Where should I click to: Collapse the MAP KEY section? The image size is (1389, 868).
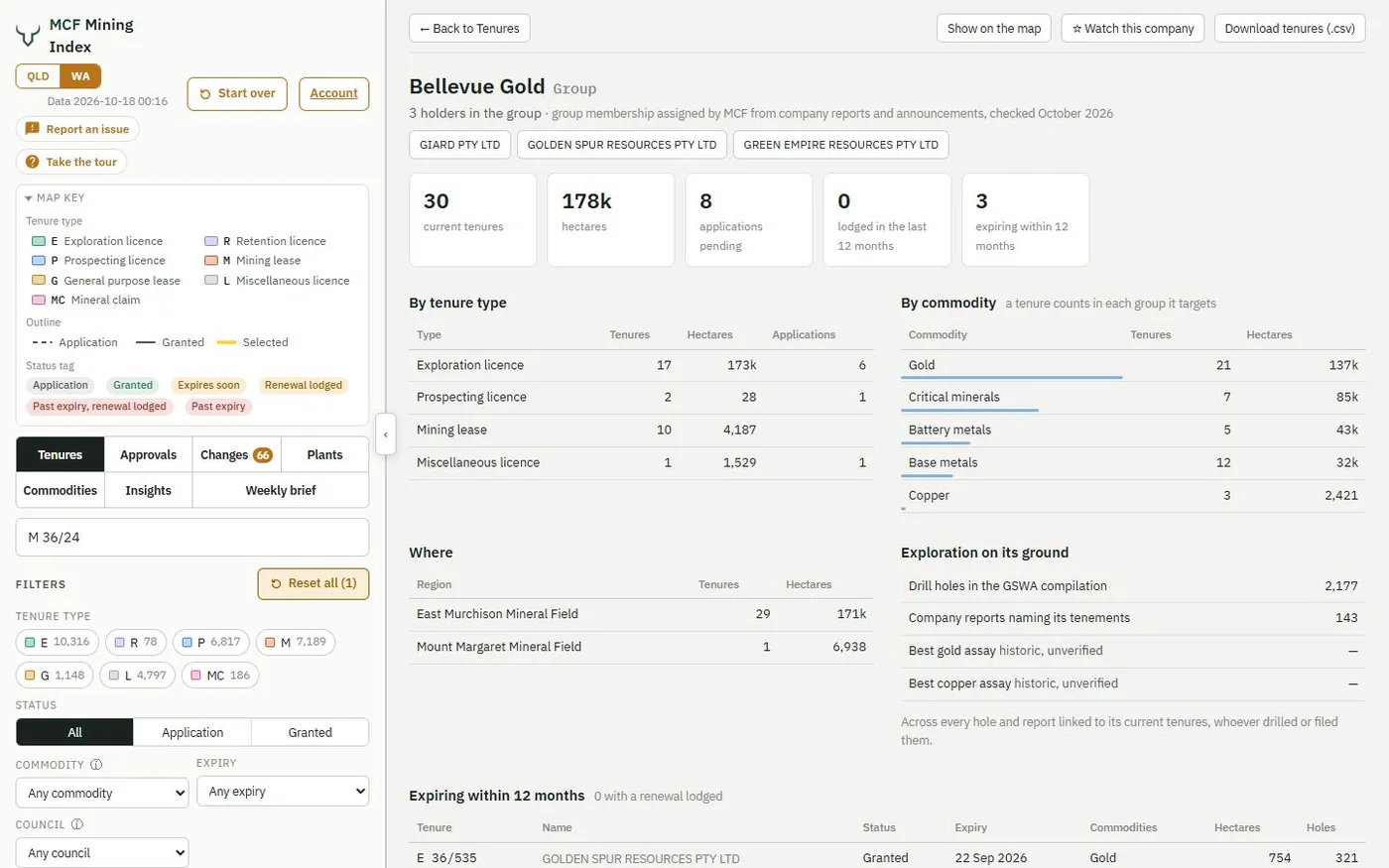click(55, 197)
